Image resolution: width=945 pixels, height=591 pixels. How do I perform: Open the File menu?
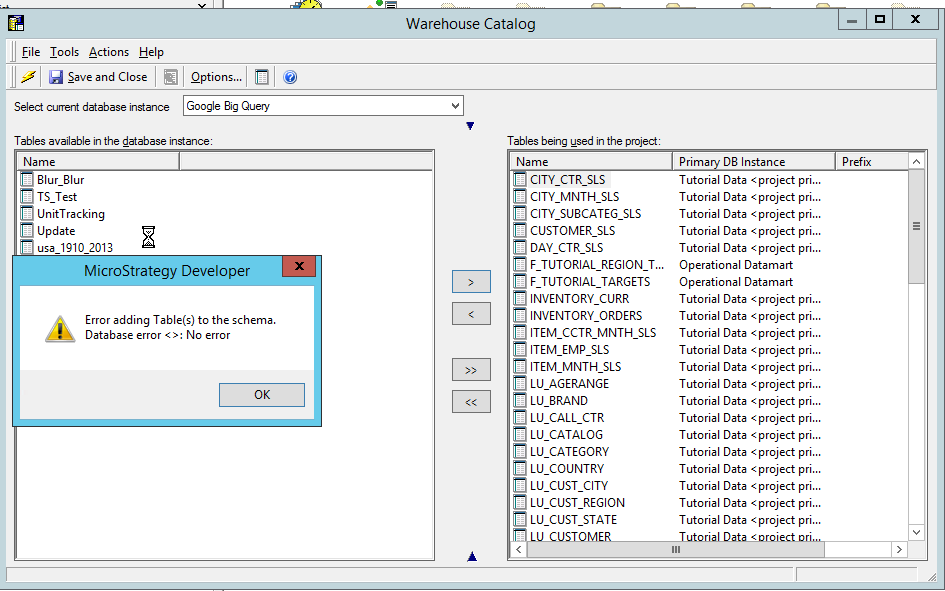coord(31,52)
